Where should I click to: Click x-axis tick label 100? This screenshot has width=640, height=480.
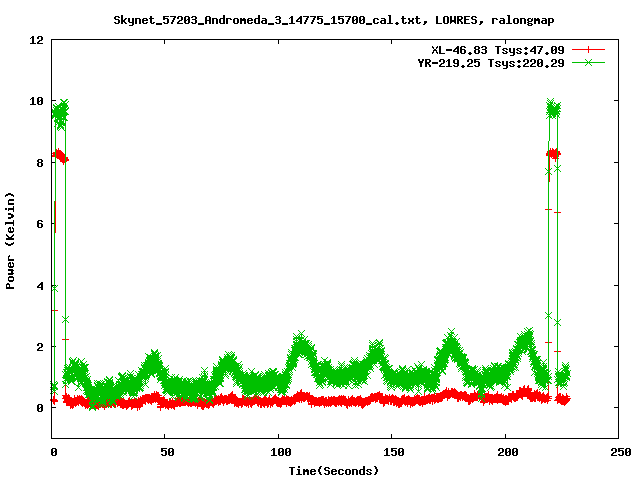point(281,452)
